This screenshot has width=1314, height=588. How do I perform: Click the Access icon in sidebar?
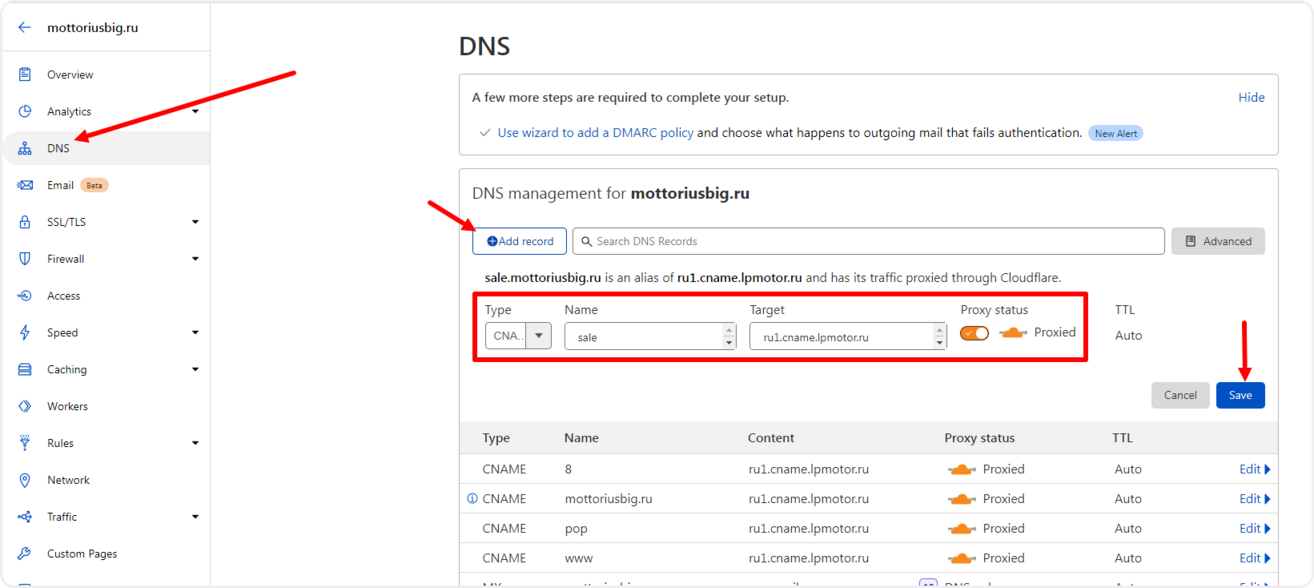[x=25, y=296]
